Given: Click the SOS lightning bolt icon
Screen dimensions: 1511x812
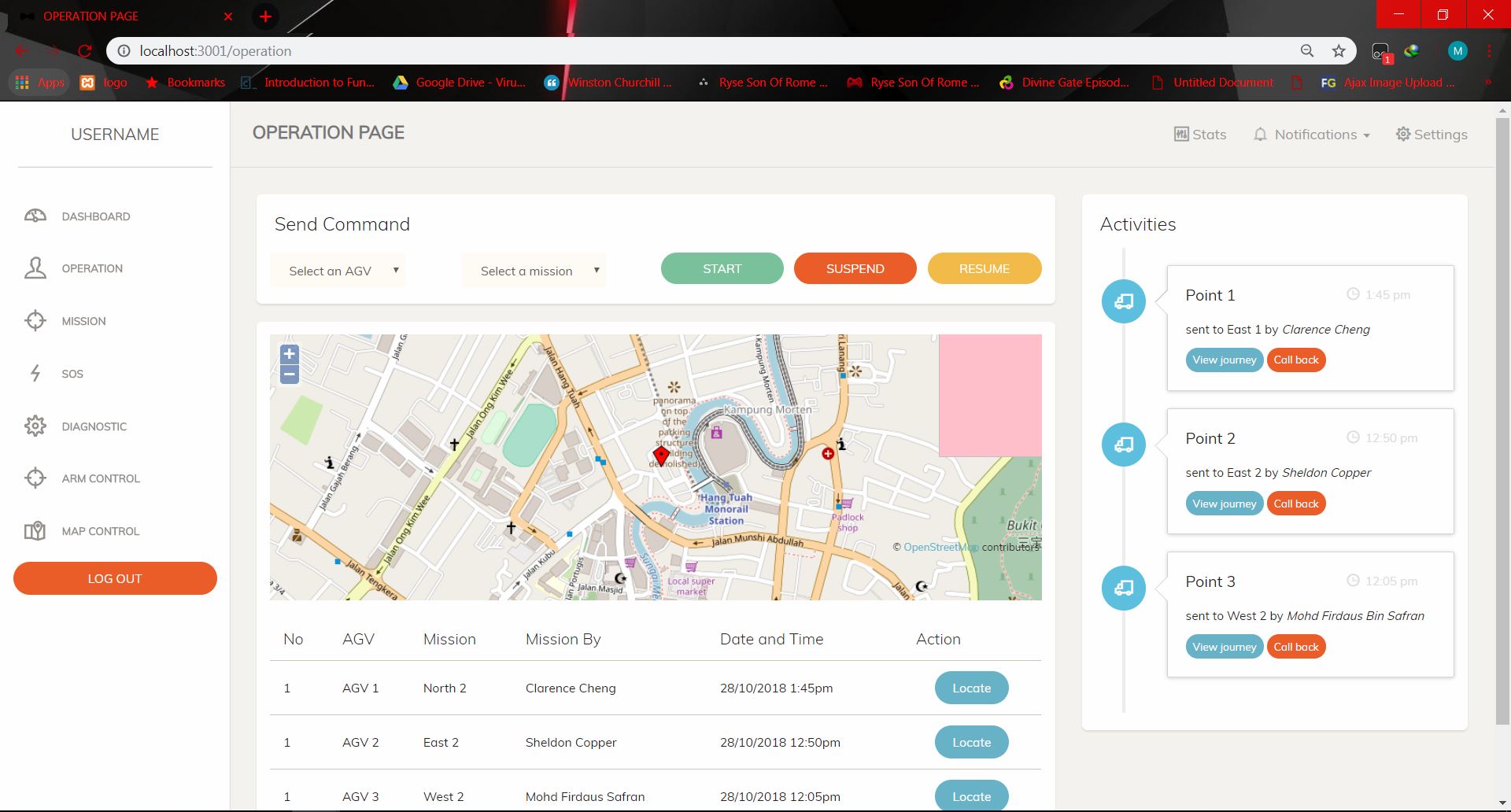Looking at the screenshot, I should click(35, 373).
